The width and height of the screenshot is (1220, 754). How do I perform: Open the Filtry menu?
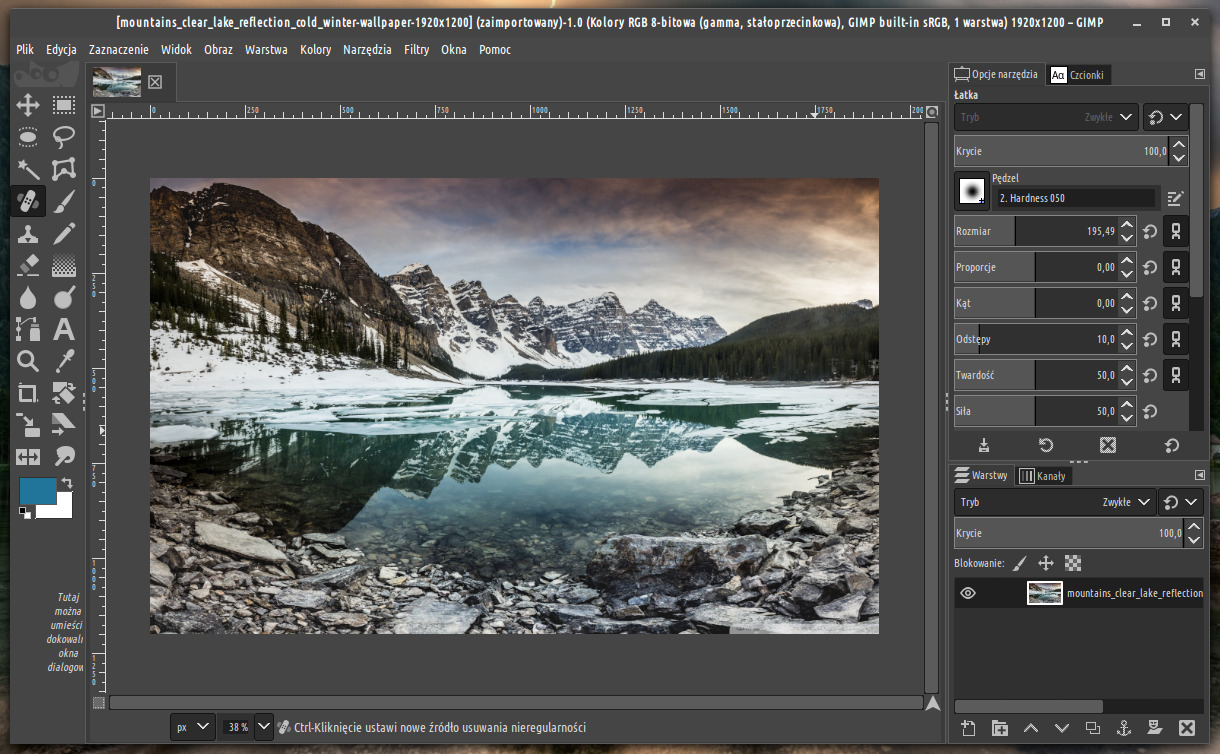click(x=417, y=49)
